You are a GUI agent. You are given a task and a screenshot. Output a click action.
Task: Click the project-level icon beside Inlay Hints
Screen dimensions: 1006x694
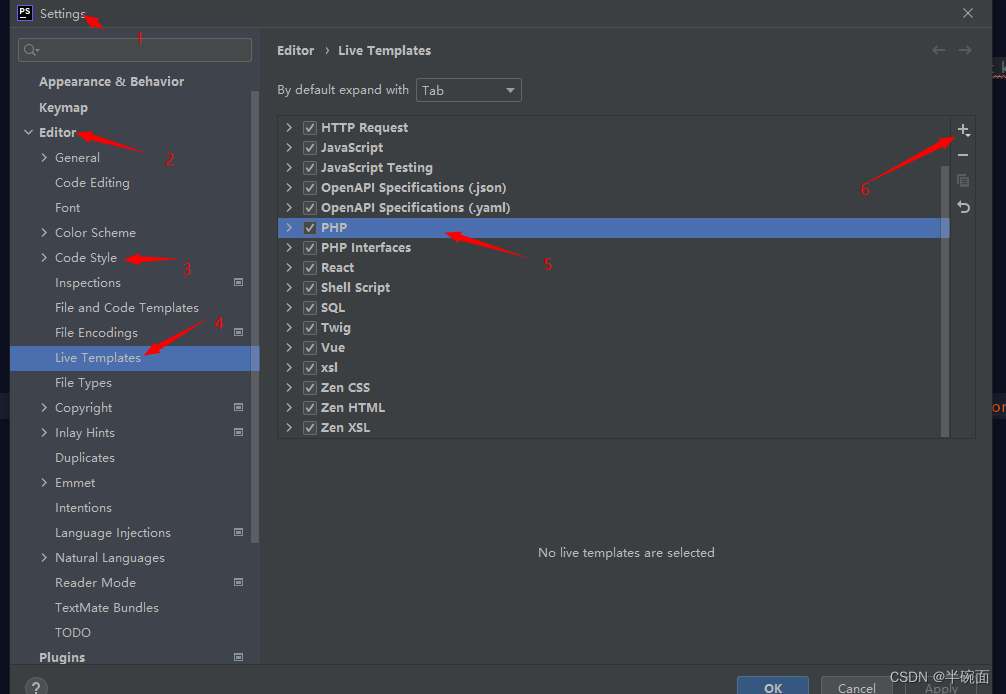(238, 432)
